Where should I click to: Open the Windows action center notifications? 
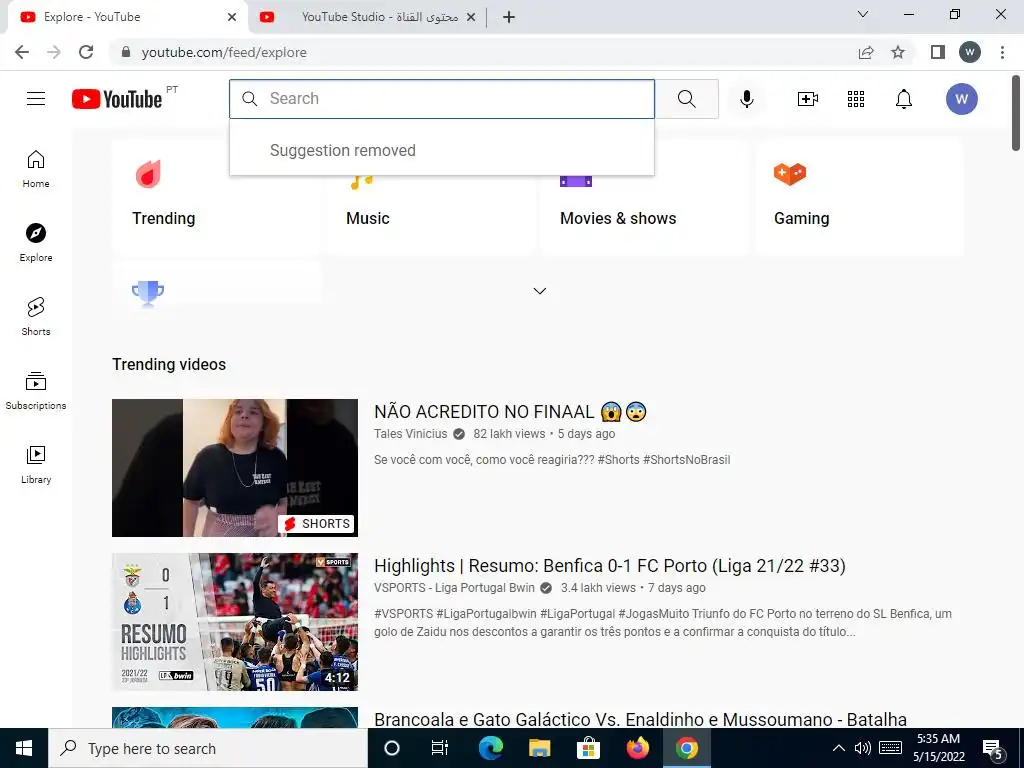[993, 749]
